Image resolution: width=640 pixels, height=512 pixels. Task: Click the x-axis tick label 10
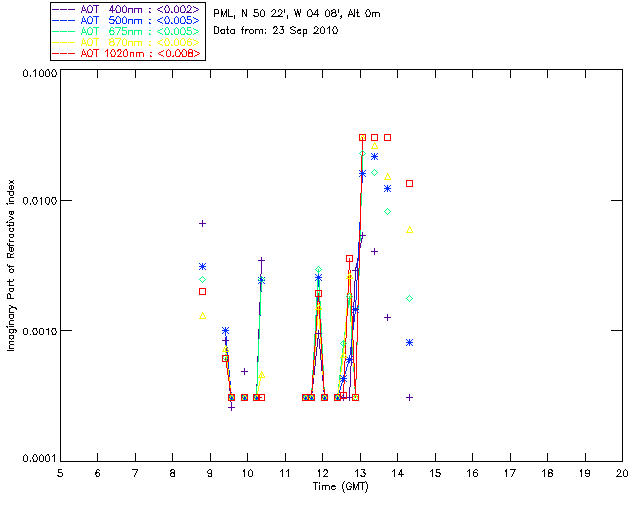247,473
